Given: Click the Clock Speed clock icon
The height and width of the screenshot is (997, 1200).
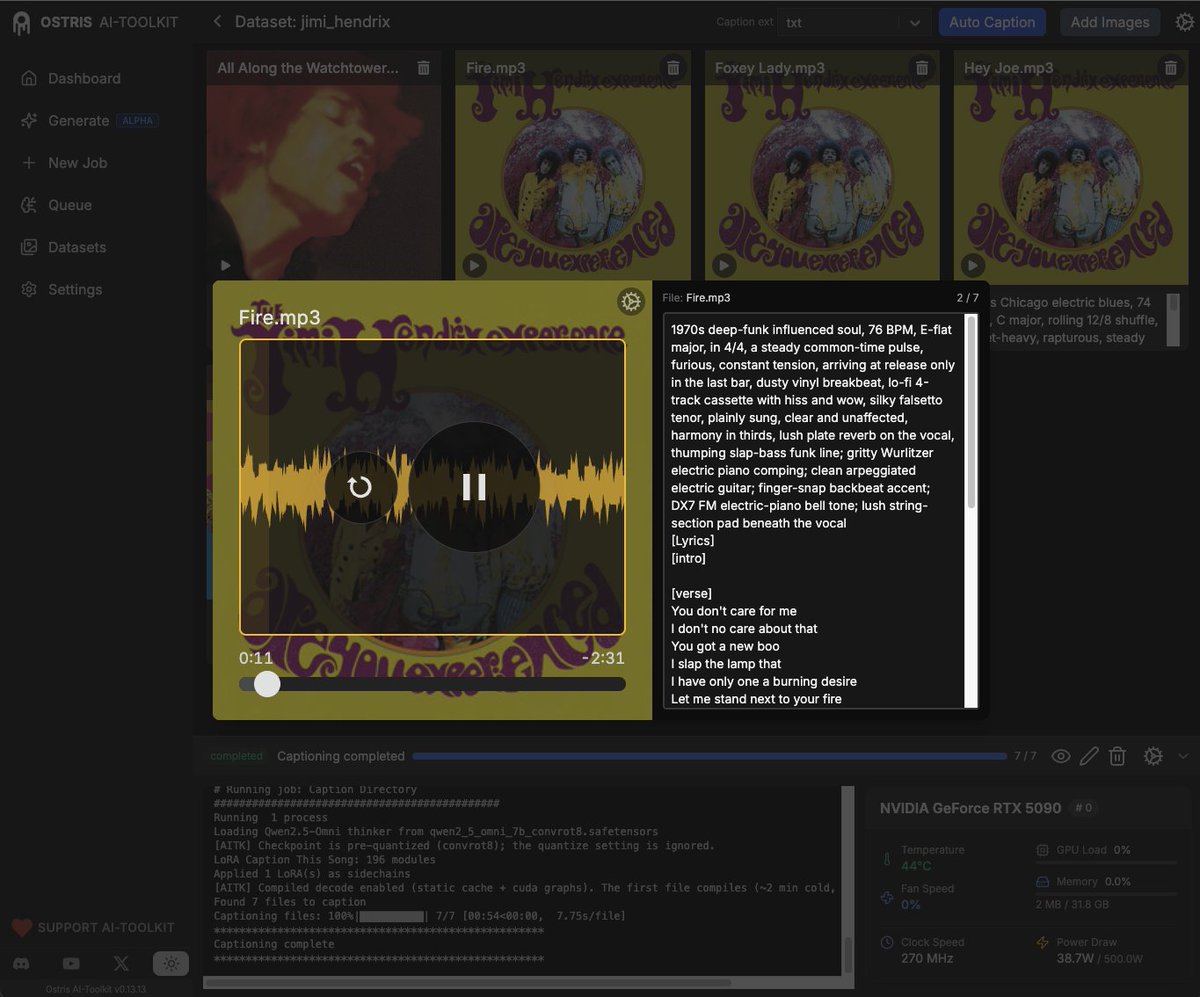Looking at the screenshot, I should 887,943.
